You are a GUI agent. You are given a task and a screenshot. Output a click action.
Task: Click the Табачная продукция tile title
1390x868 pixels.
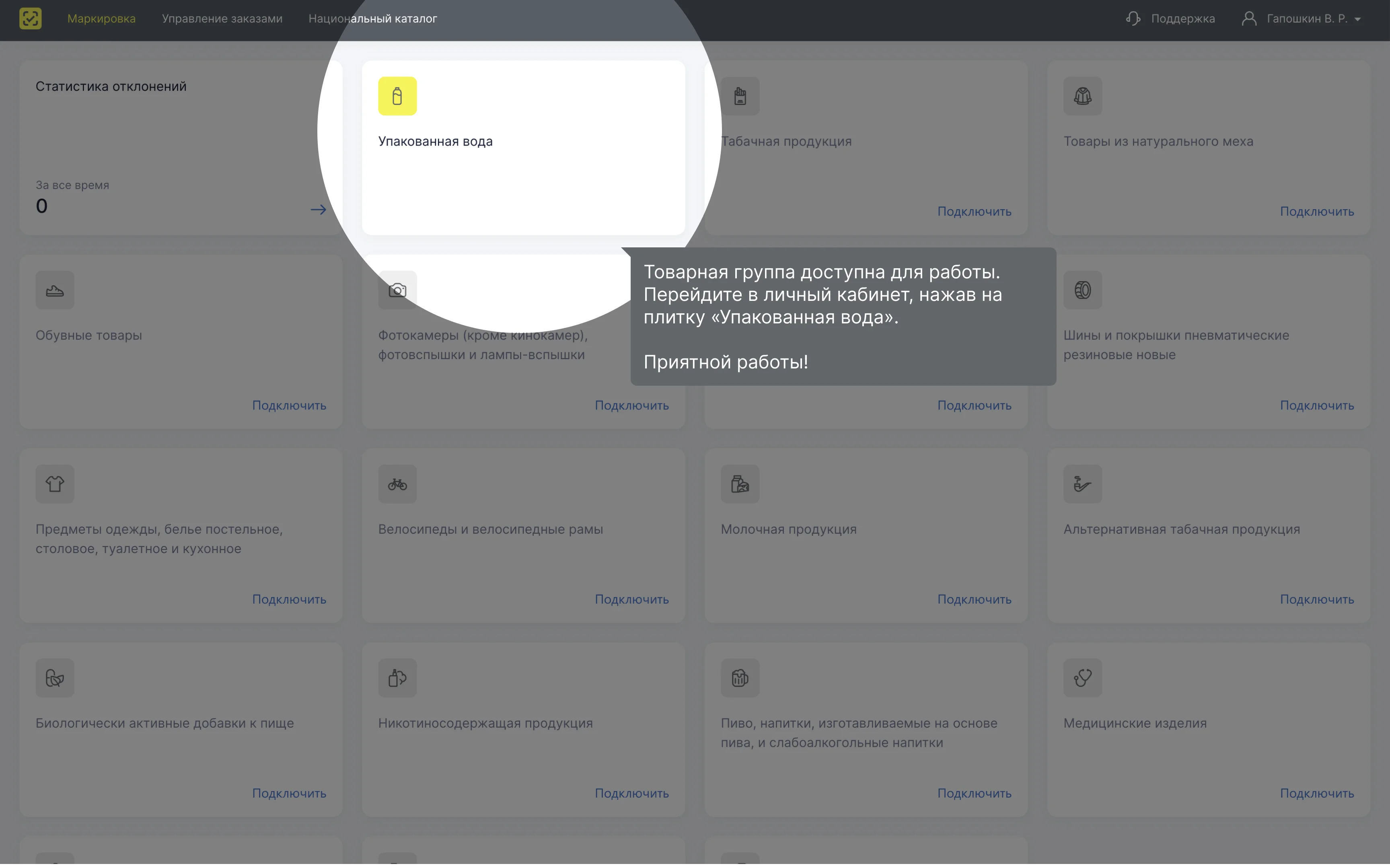[x=786, y=141]
